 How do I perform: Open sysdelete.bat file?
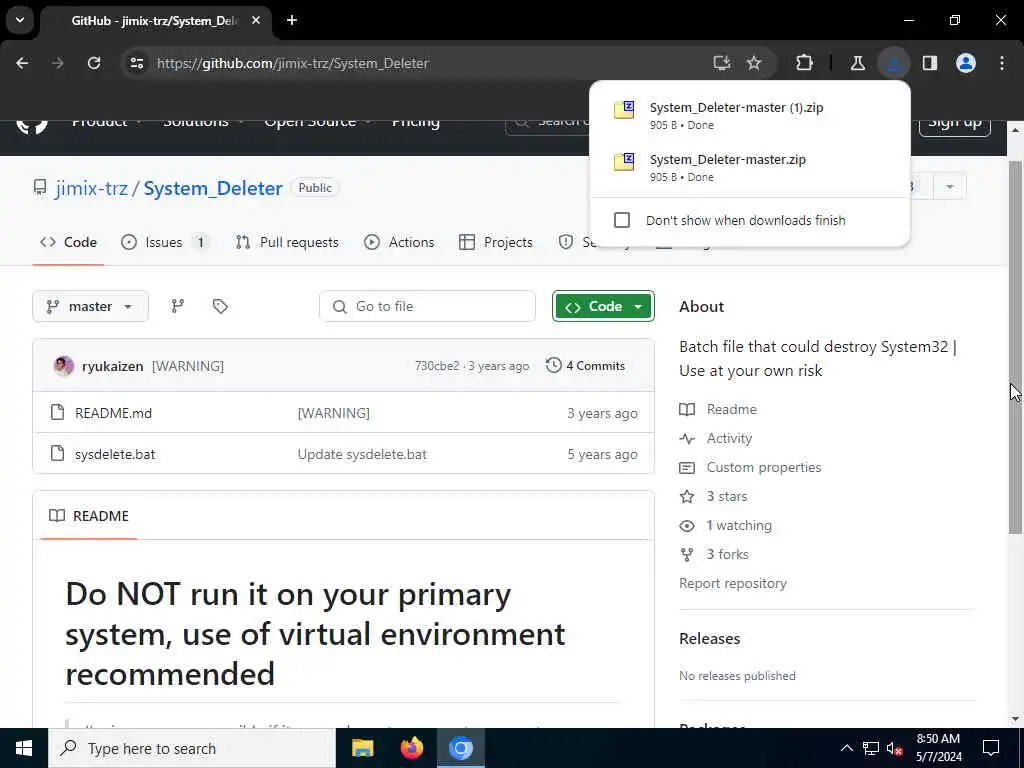[x=115, y=455]
